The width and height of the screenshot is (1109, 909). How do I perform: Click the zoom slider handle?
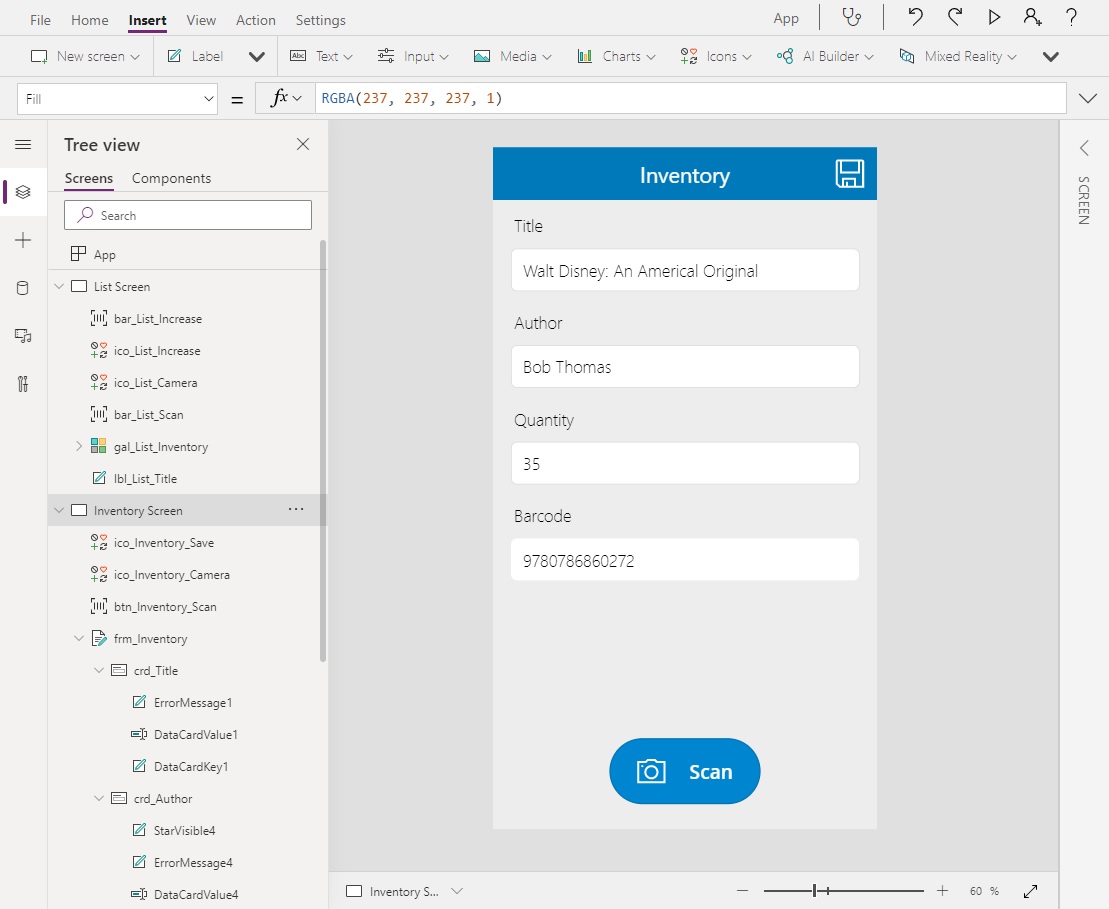(x=815, y=891)
